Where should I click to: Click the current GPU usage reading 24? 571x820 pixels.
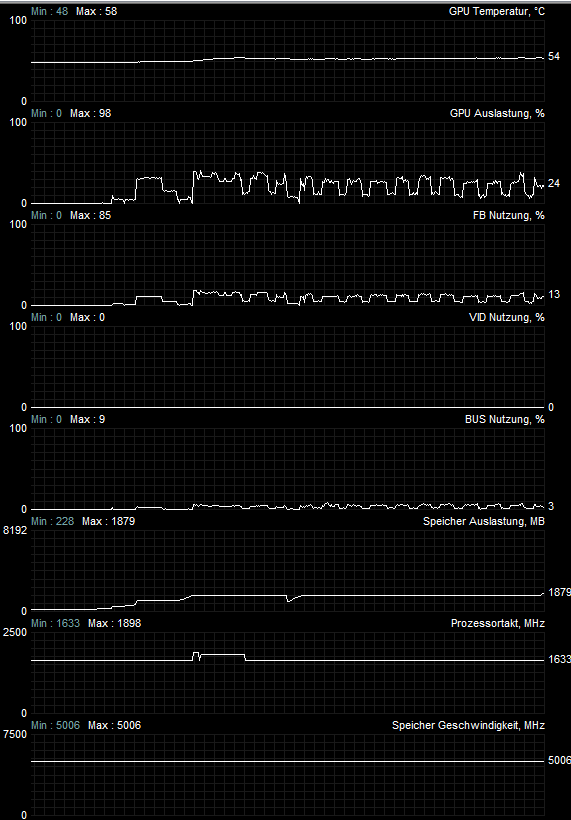point(554,184)
